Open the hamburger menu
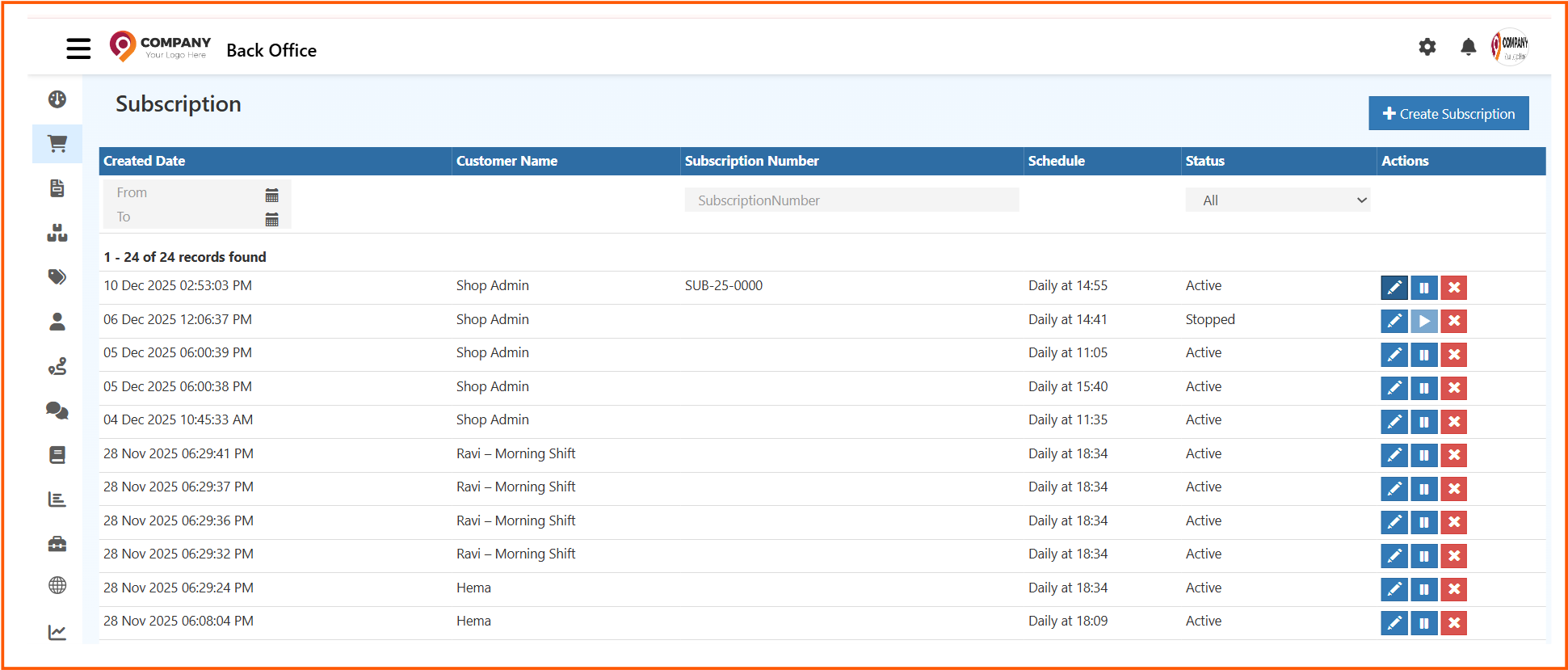1568x670 pixels. pos(78,48)
